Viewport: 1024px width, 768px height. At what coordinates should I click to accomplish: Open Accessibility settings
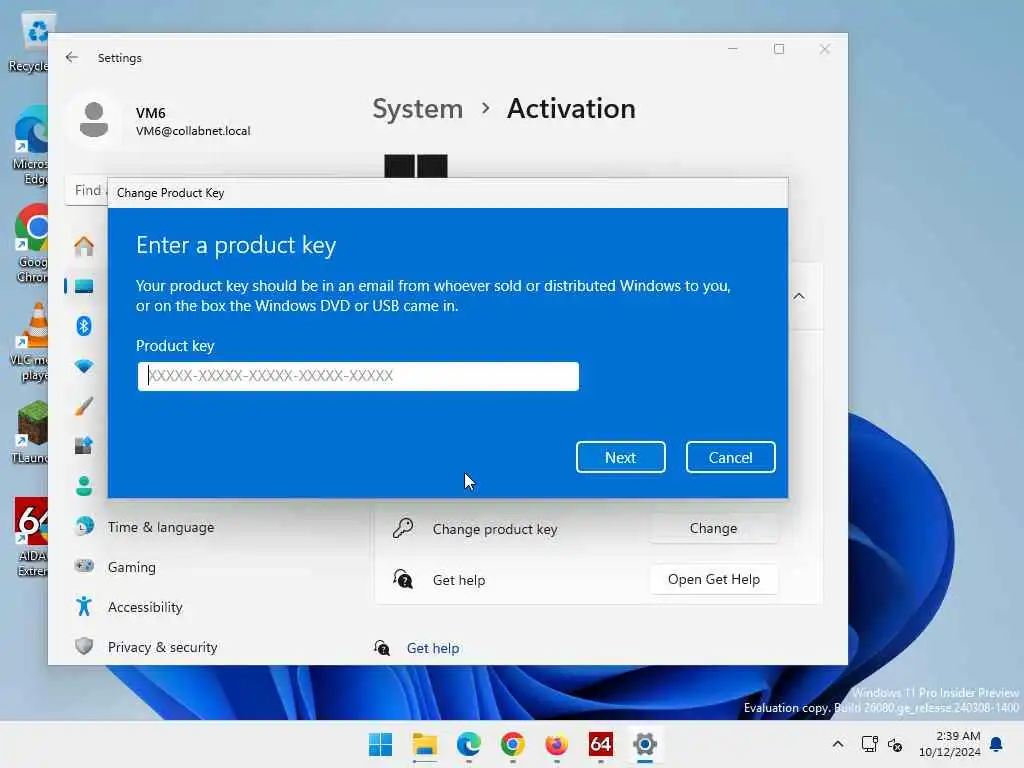[x=144, y=607]
